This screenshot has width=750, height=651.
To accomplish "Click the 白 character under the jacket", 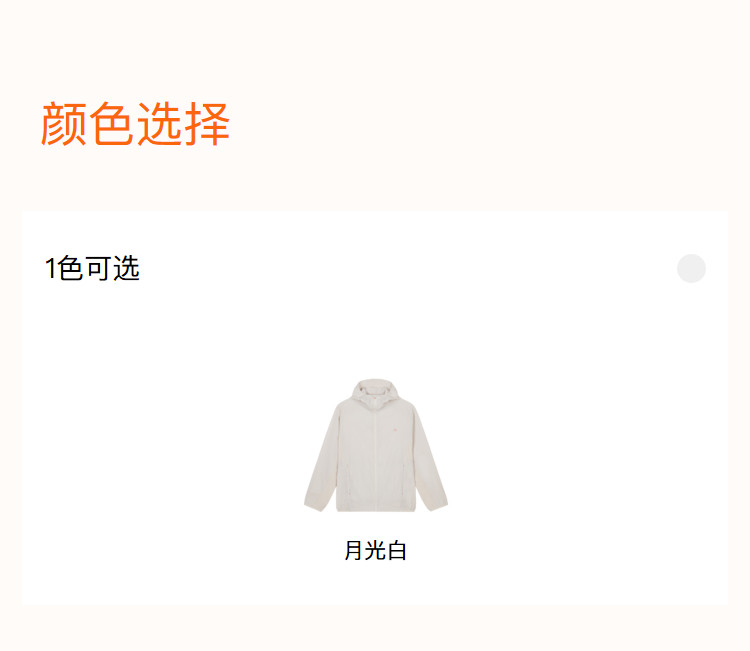I will pyautogui.click(x=397, y=550).
